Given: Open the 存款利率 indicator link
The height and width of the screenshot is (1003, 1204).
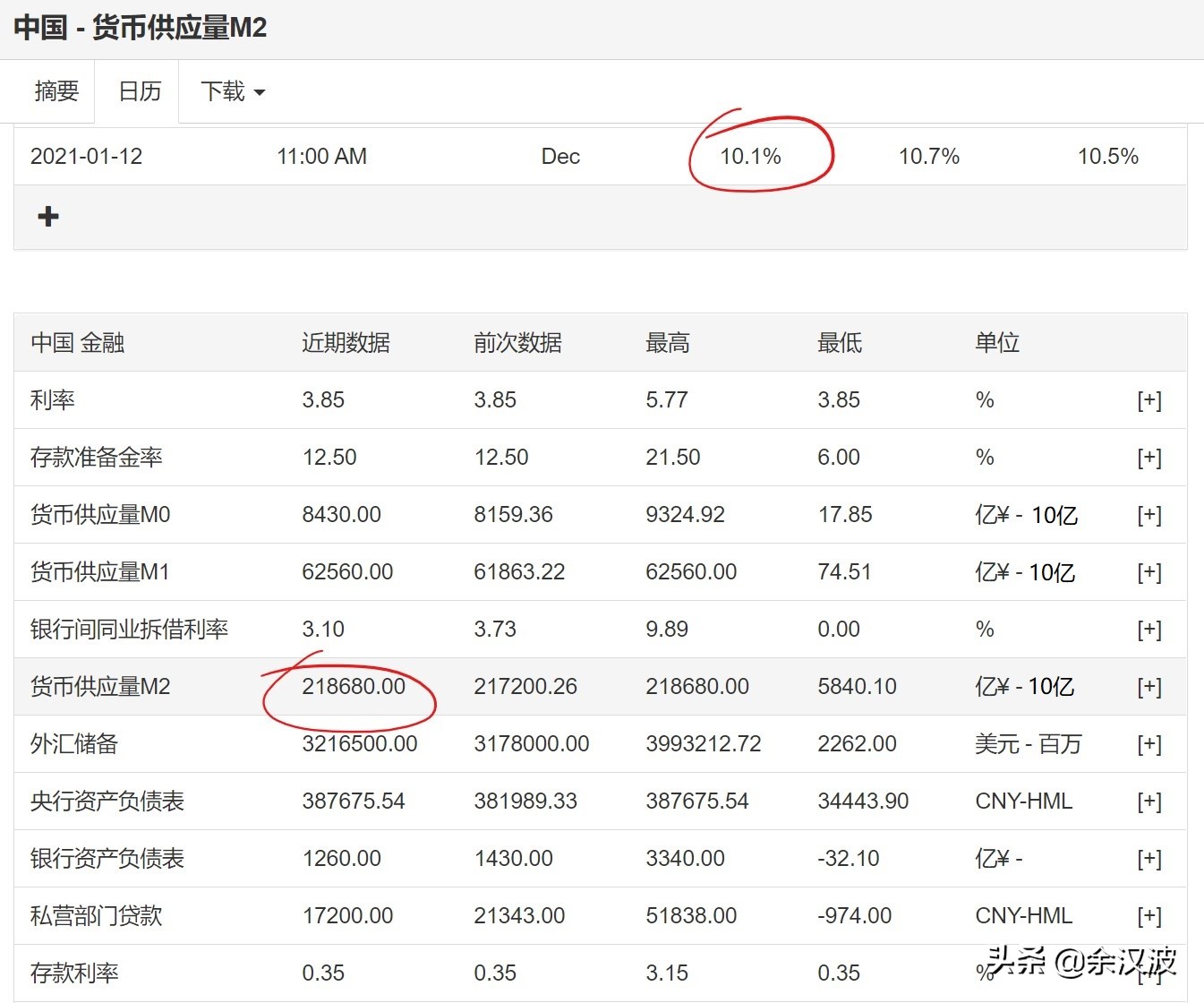Looking at the screenshot, I should coord(74,973).
